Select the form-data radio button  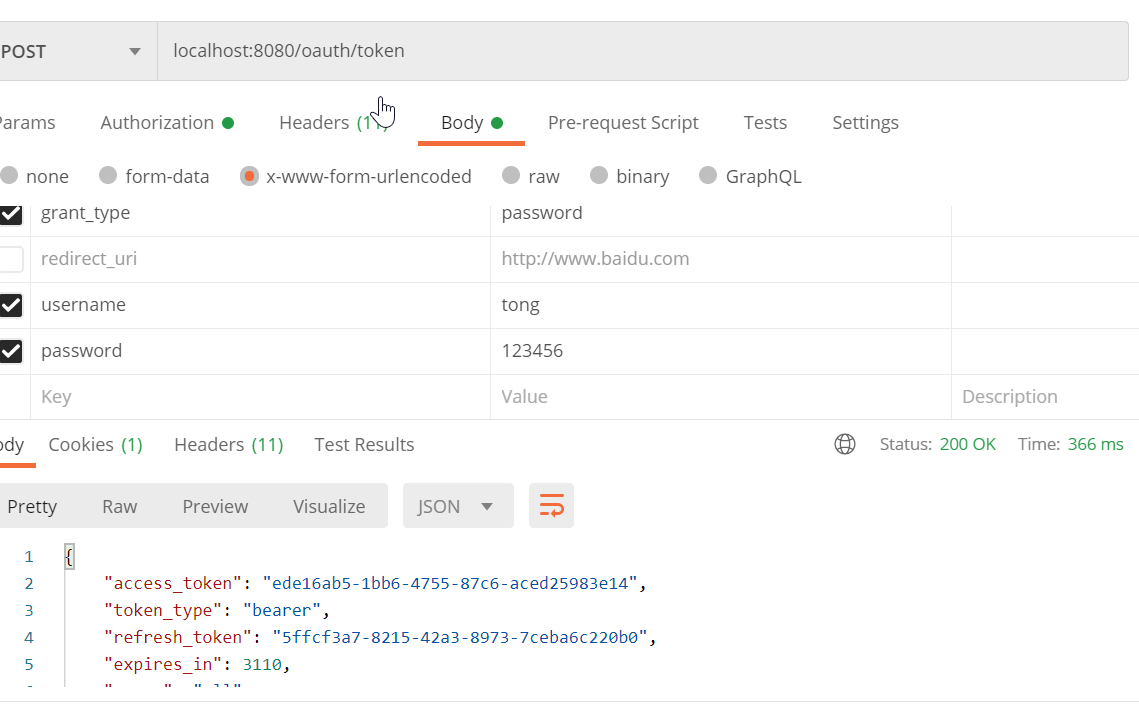109,176
